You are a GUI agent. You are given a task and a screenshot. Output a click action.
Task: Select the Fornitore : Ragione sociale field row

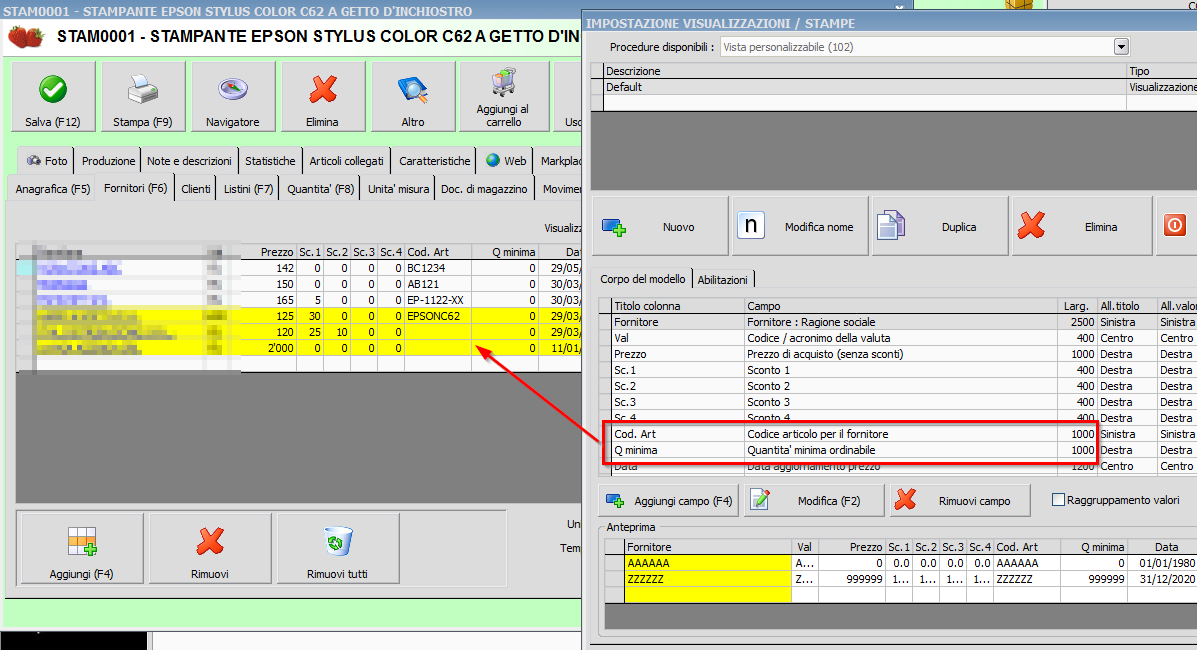pyautogui.click(x=899, y=322)
